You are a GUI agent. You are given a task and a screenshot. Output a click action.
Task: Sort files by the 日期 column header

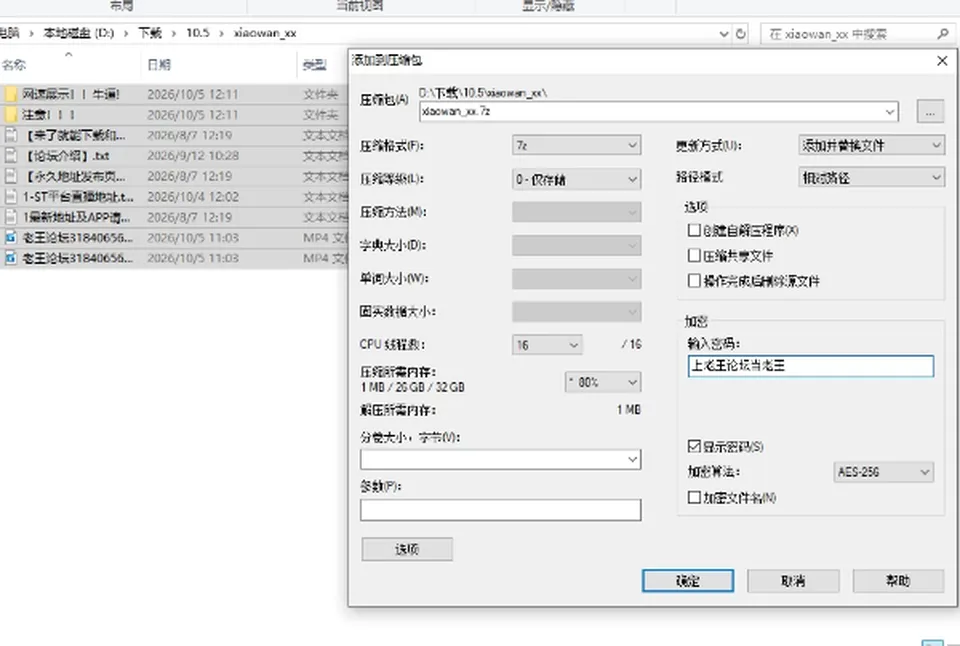pyautogui.click(x=159, y=65)
